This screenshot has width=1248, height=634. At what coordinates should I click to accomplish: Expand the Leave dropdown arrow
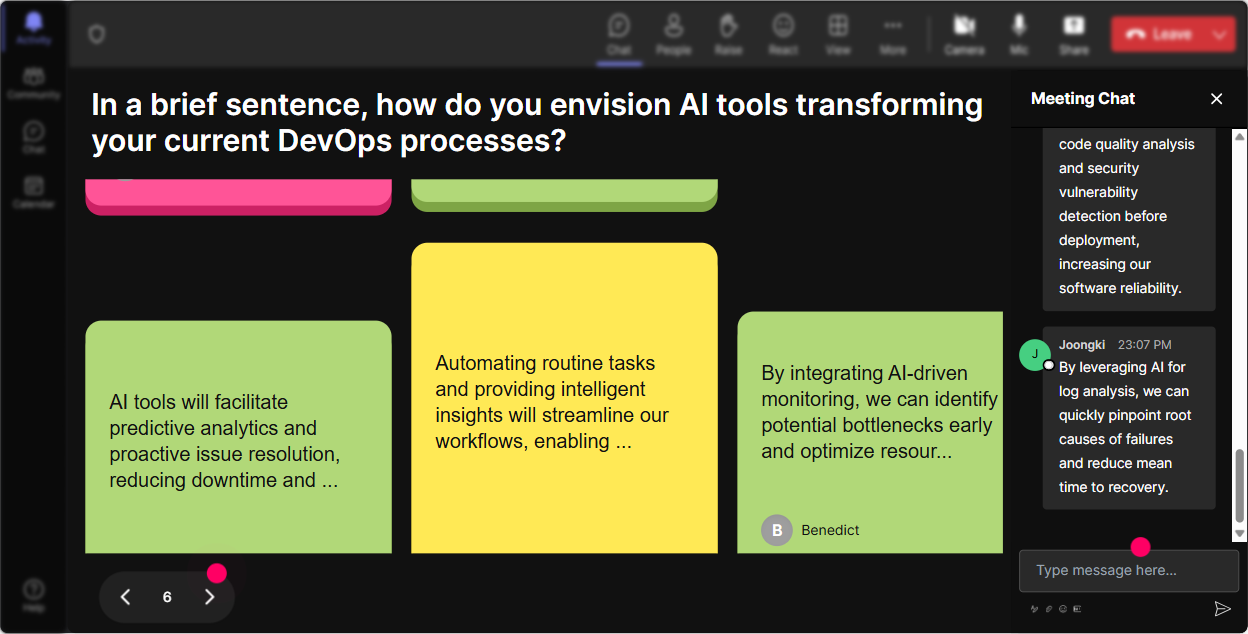point(1220,34)
